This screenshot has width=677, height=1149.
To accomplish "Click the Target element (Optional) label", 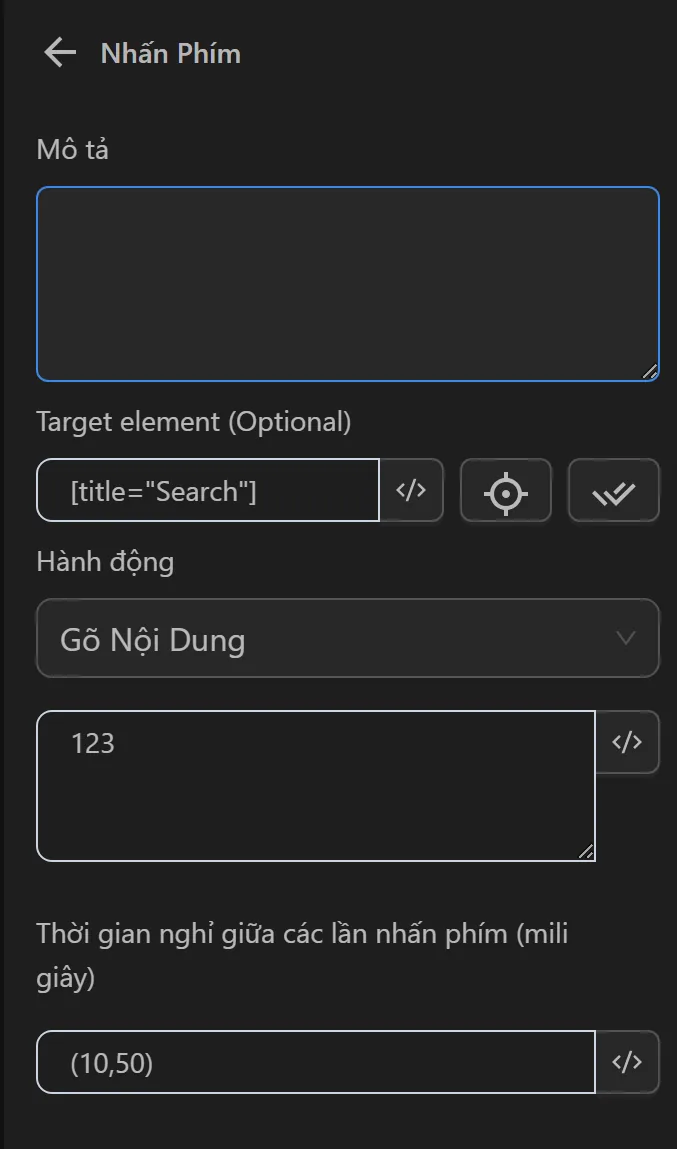I will point(194,422).
